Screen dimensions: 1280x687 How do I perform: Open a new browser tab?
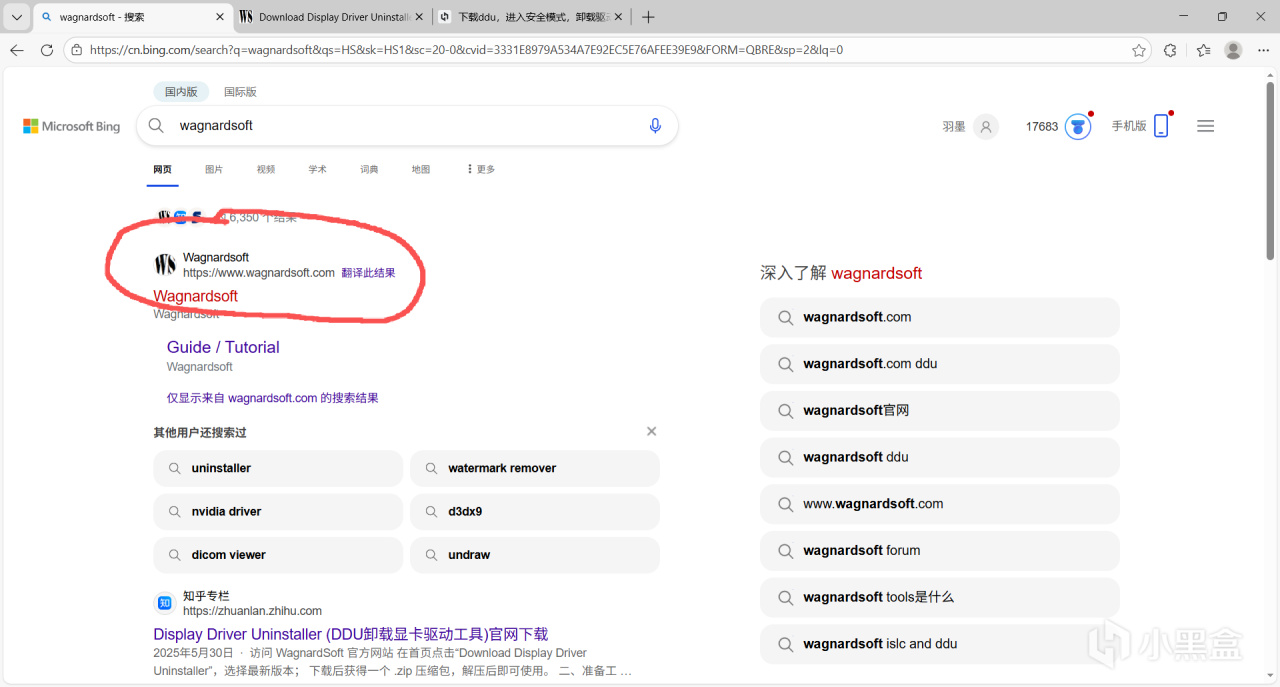coord(648,17)
